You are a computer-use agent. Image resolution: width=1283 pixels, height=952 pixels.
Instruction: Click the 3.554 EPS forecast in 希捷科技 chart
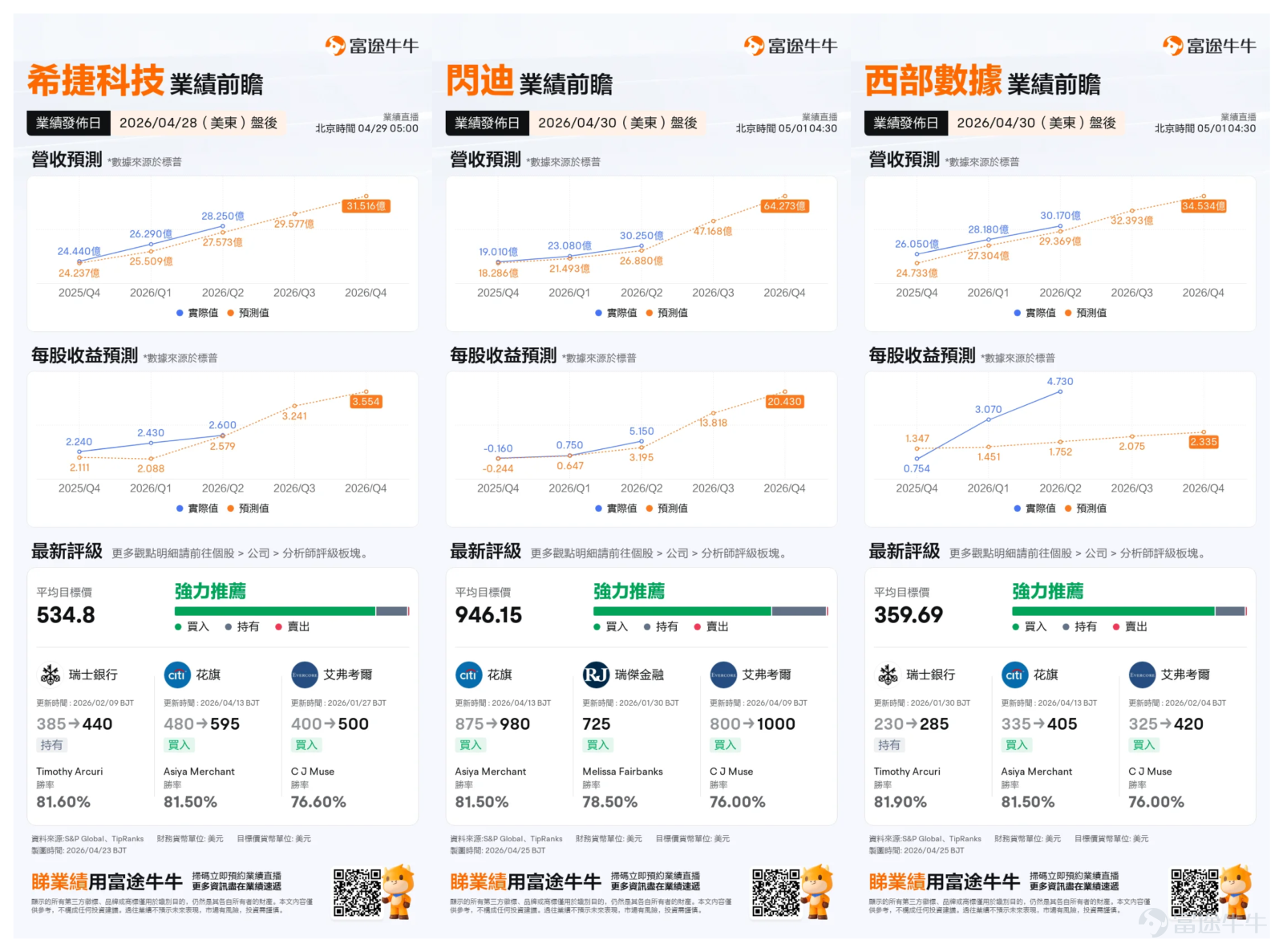pos(366,402)
